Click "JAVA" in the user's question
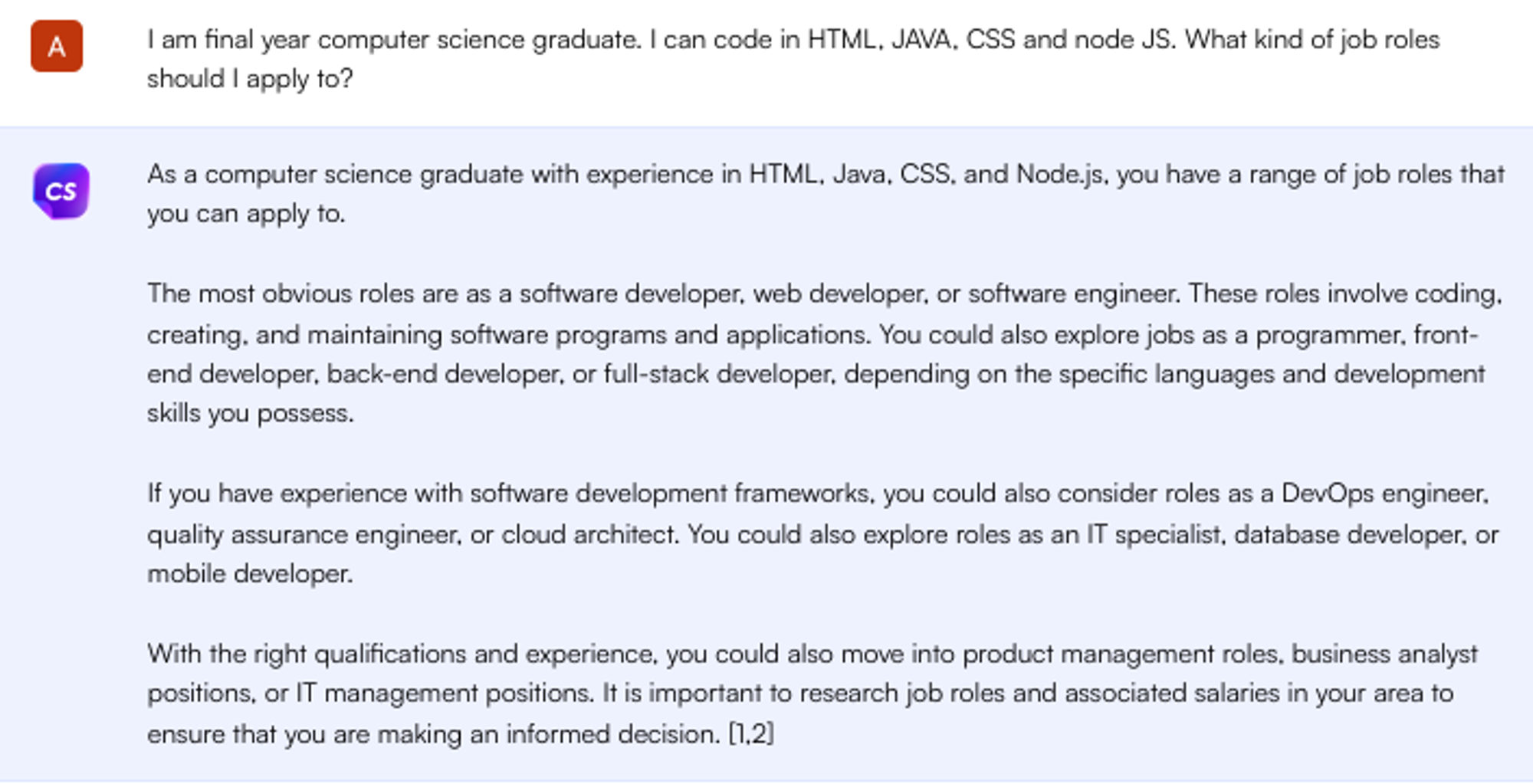The image size is (1533, 784). tap(920, 39)
